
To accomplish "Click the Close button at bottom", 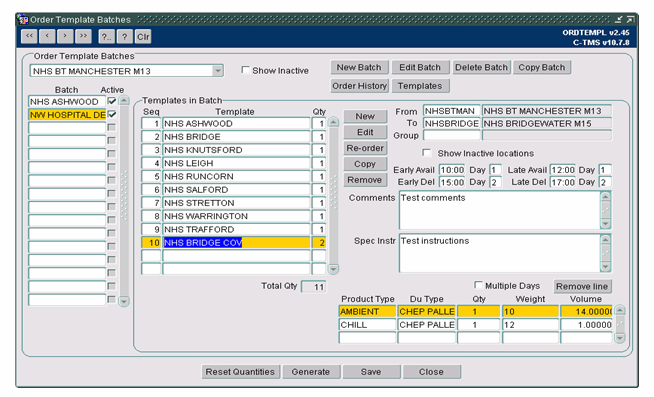I will (x=432, y=372).
